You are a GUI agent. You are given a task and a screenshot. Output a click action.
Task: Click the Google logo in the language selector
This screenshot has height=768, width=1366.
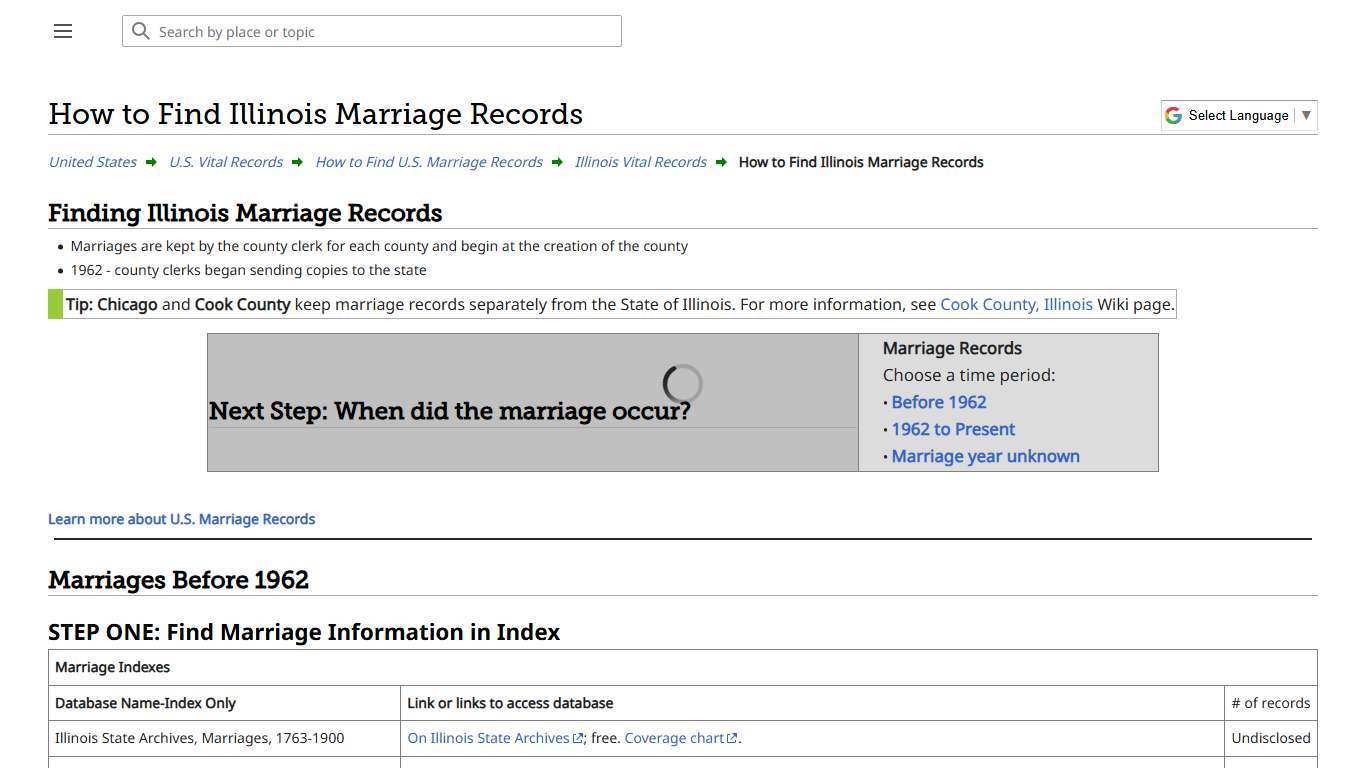pos(1172,114)
